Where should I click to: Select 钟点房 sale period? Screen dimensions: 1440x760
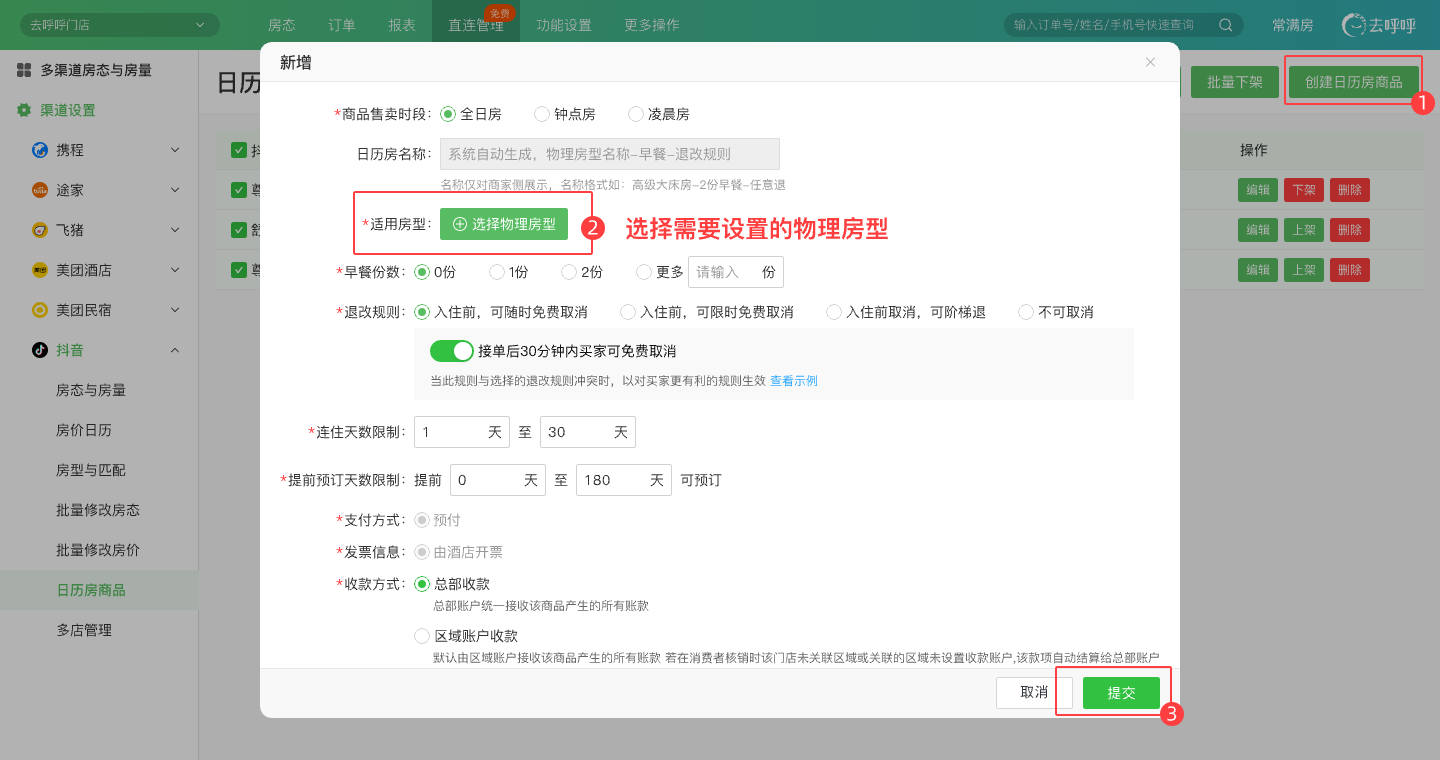pos(542,114)
